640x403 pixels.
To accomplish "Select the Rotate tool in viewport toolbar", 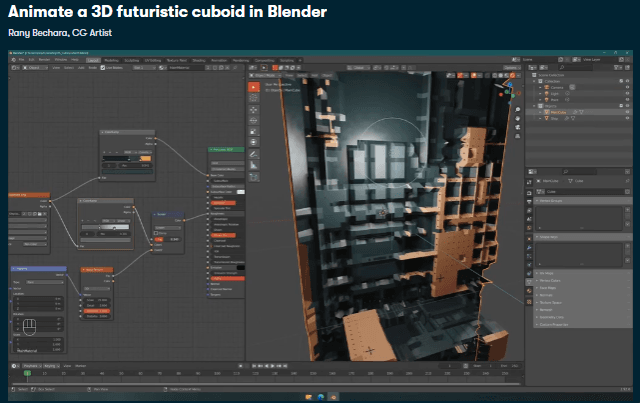I will click(x=253, y=120).
